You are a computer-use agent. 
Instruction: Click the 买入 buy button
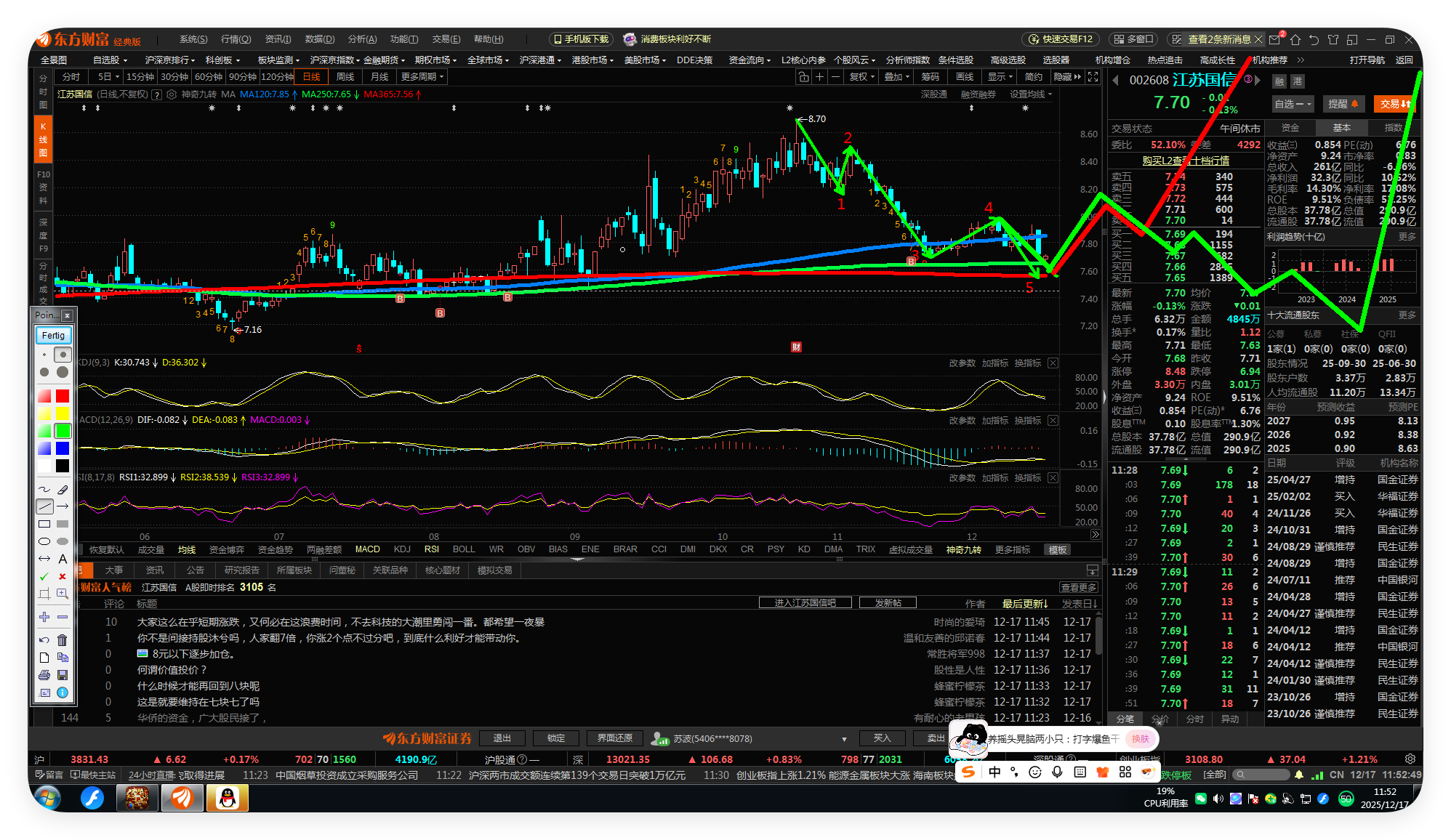[x=882, y=738]
